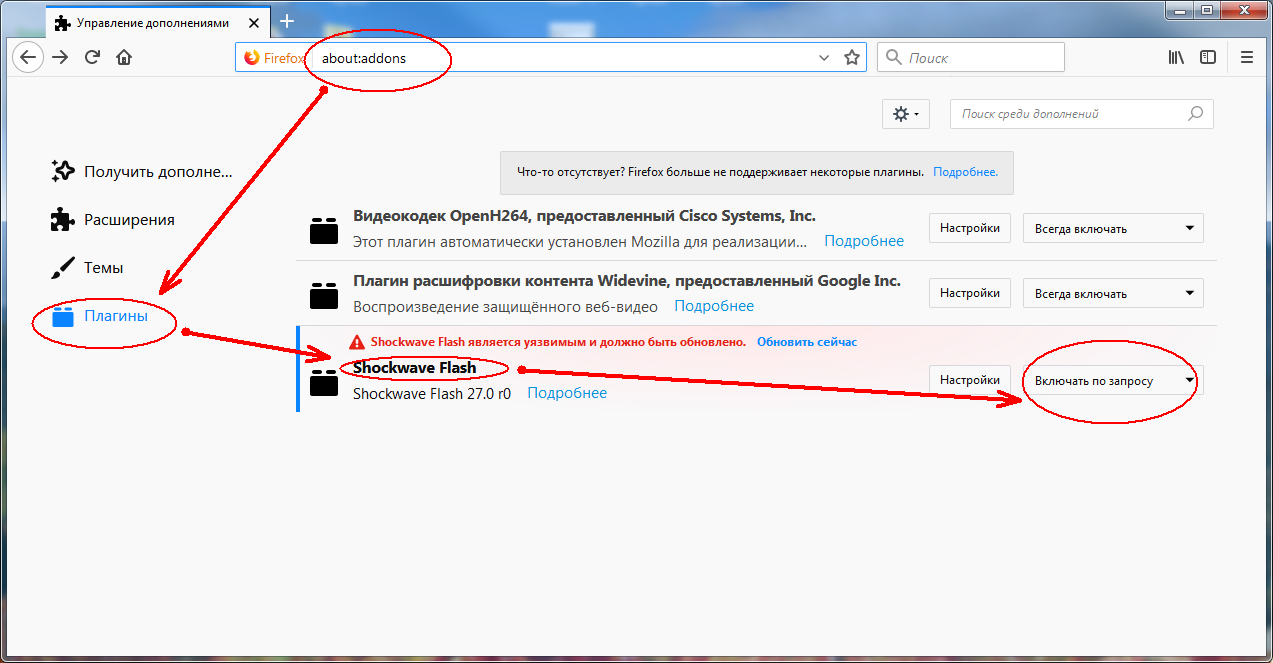Select 'Темы' in the sidebar
This screenshot has height=663, width=1273.
(x=103, y=268)
